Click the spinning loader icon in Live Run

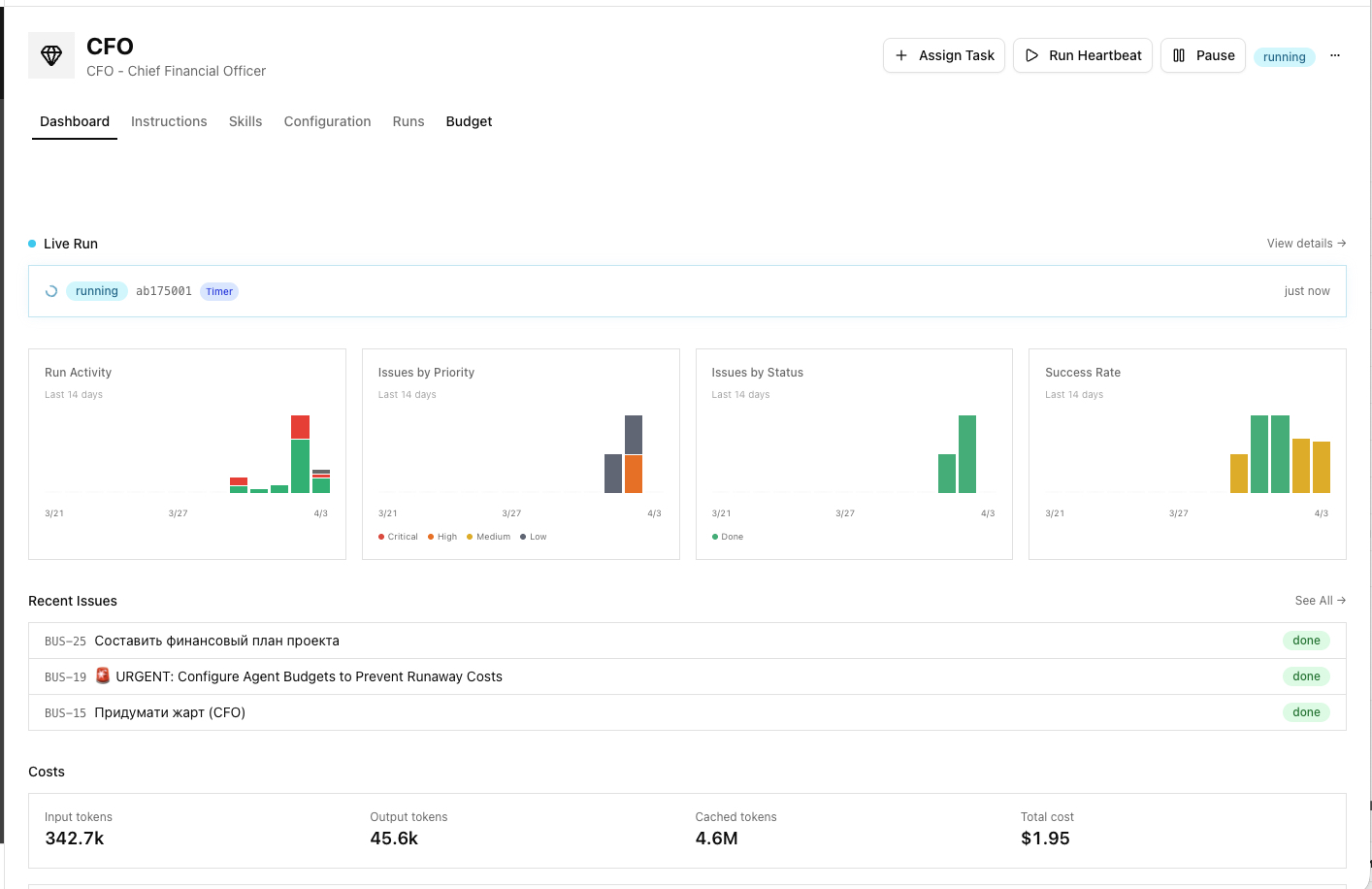point(50,290)
